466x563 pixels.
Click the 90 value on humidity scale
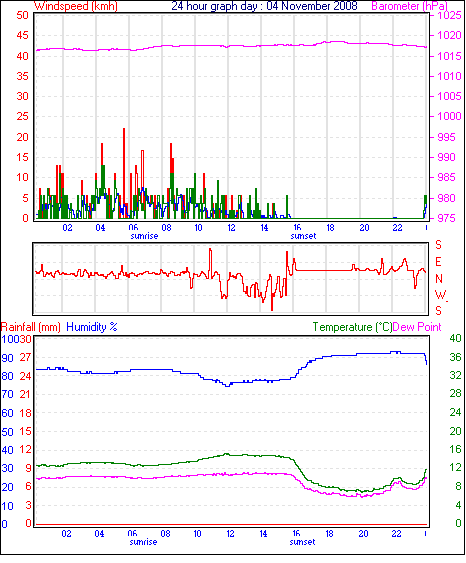[8, 358]
